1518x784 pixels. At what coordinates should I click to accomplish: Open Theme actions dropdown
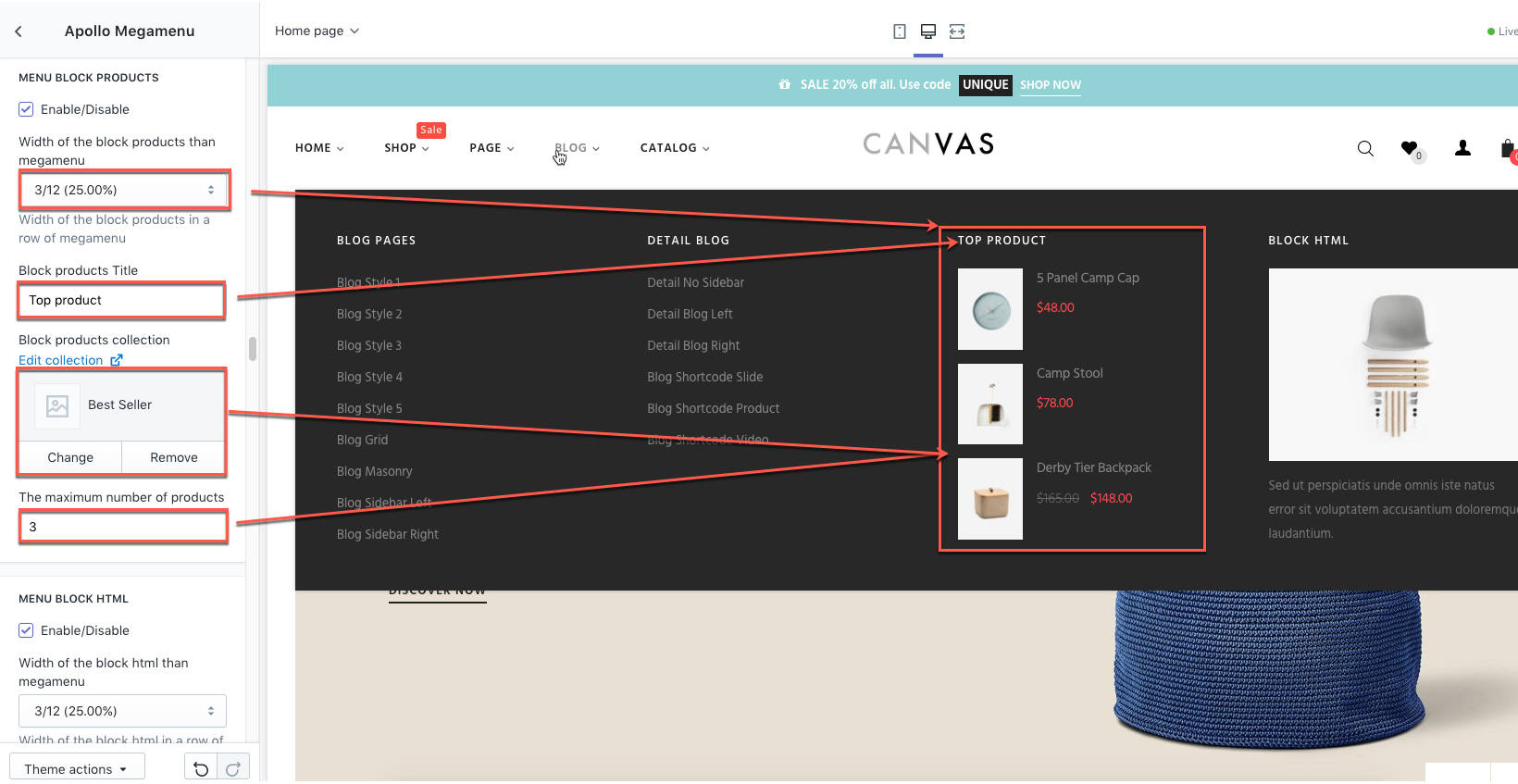click(77, 768)
